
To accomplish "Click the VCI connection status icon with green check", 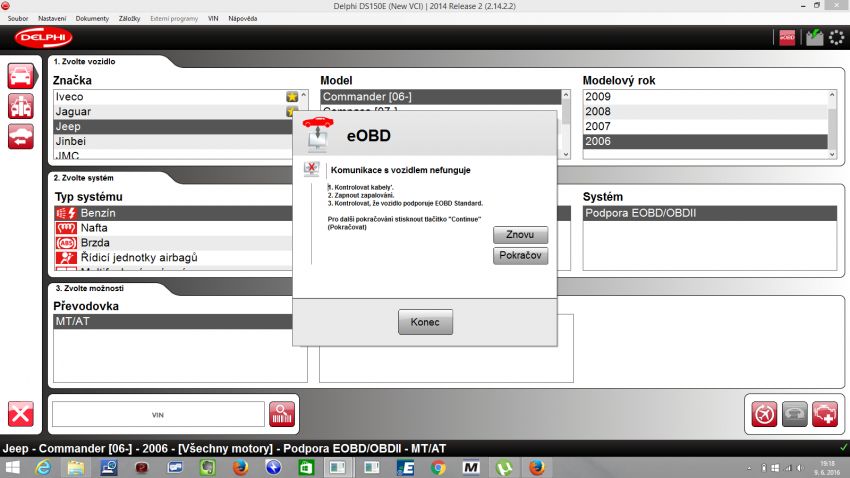I will pos(814,37).
